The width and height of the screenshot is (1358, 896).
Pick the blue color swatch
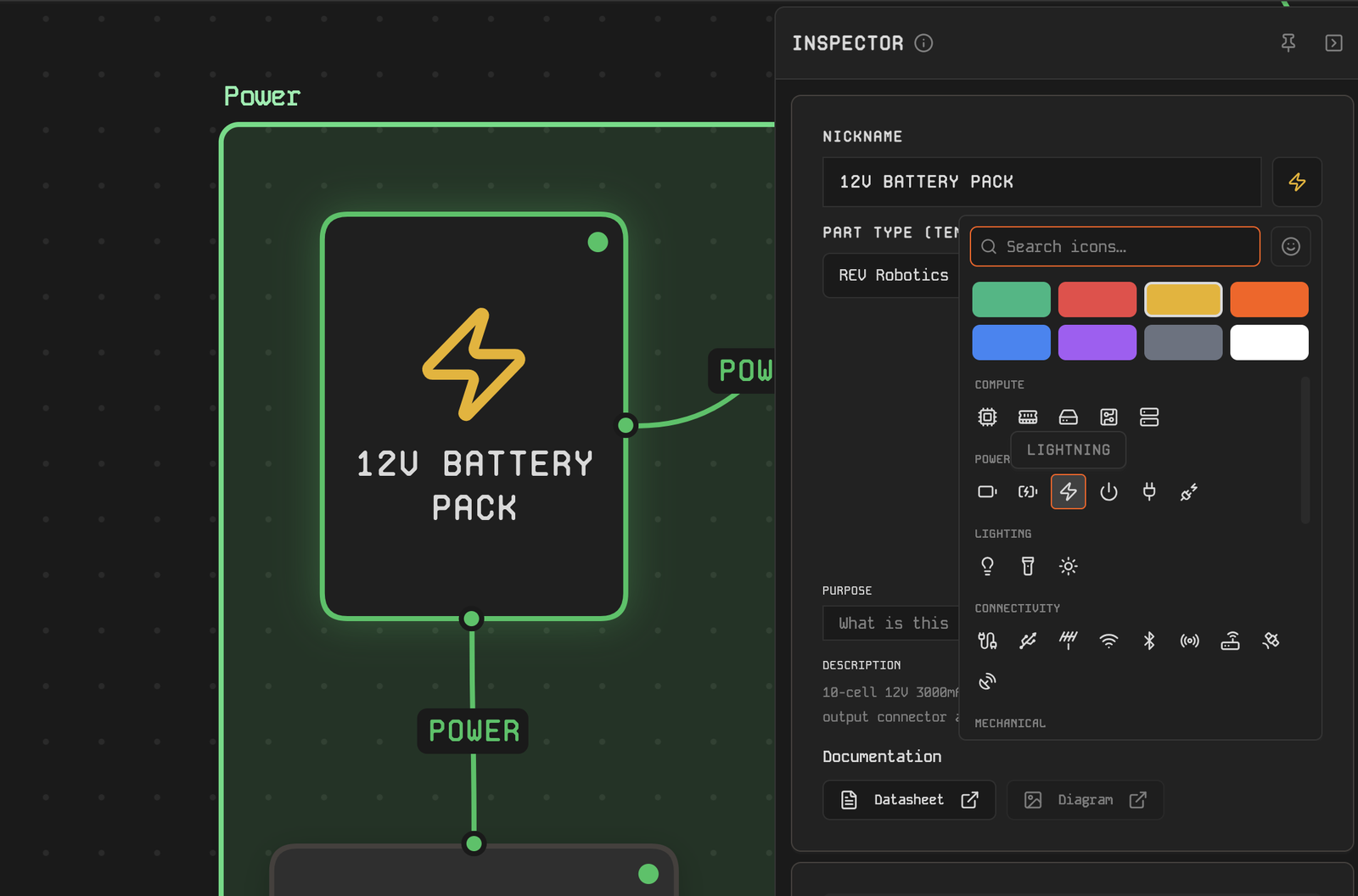tap(1012, 343)
